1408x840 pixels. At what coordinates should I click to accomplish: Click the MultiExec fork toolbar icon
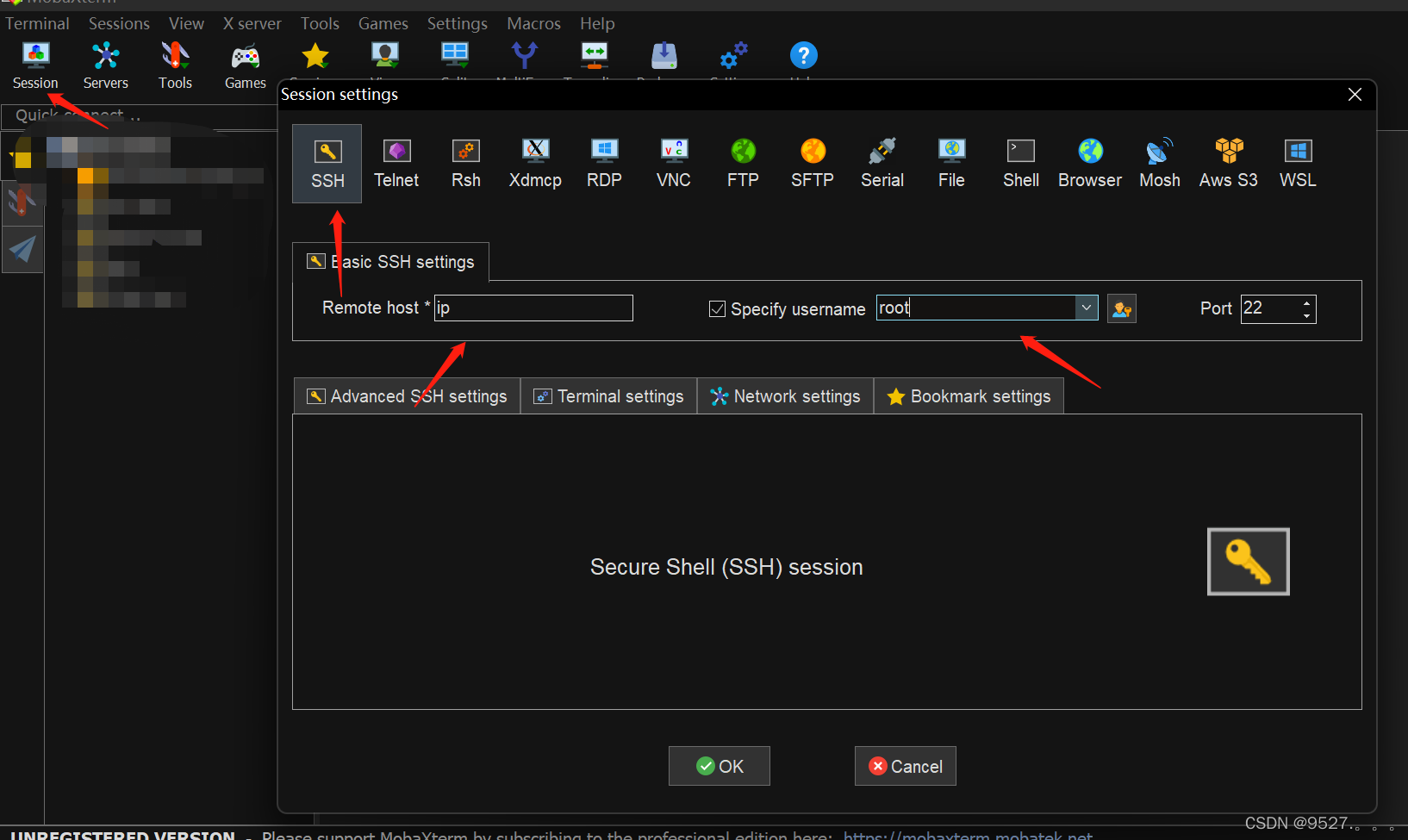525,57
